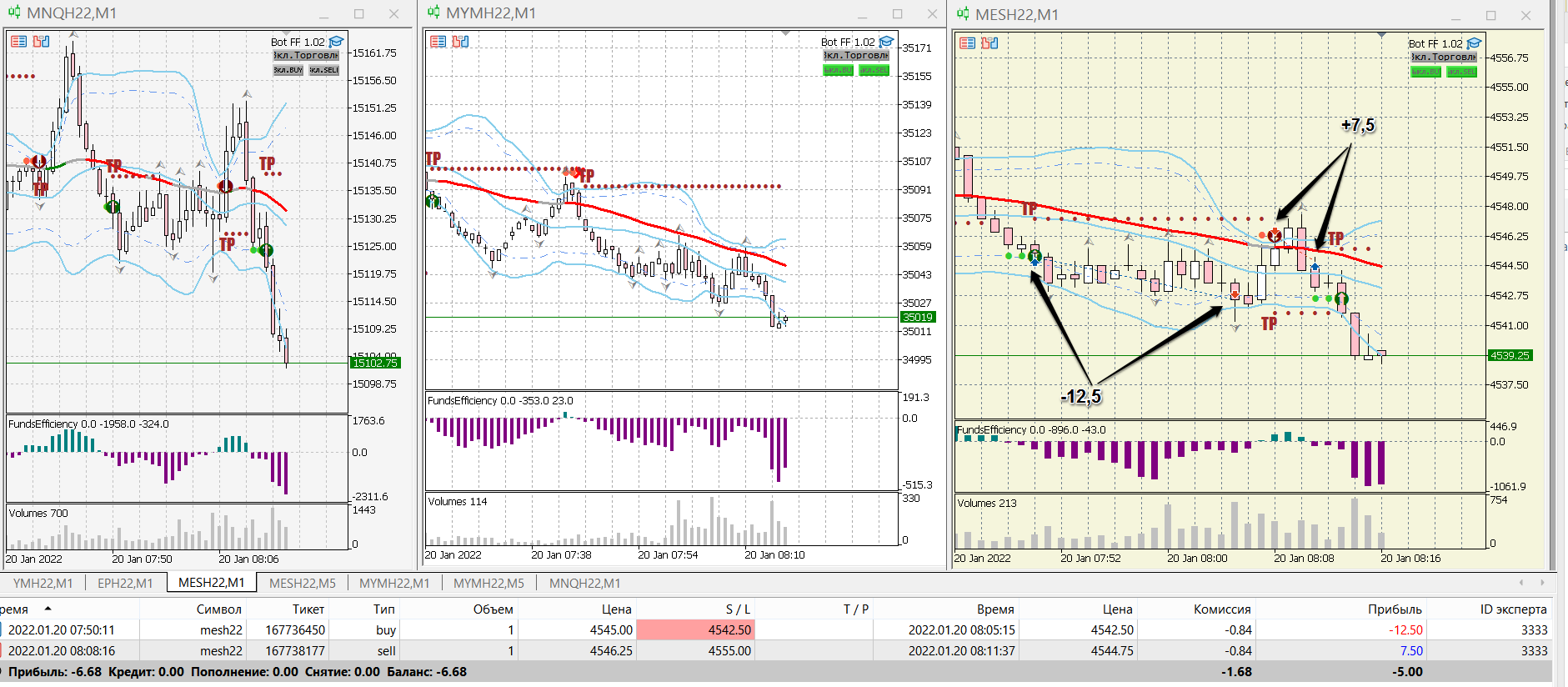1568x687 pixels.
Task: Toggle the gray BUY button on MNQH22 chart
Action: [x=288, y=70]
